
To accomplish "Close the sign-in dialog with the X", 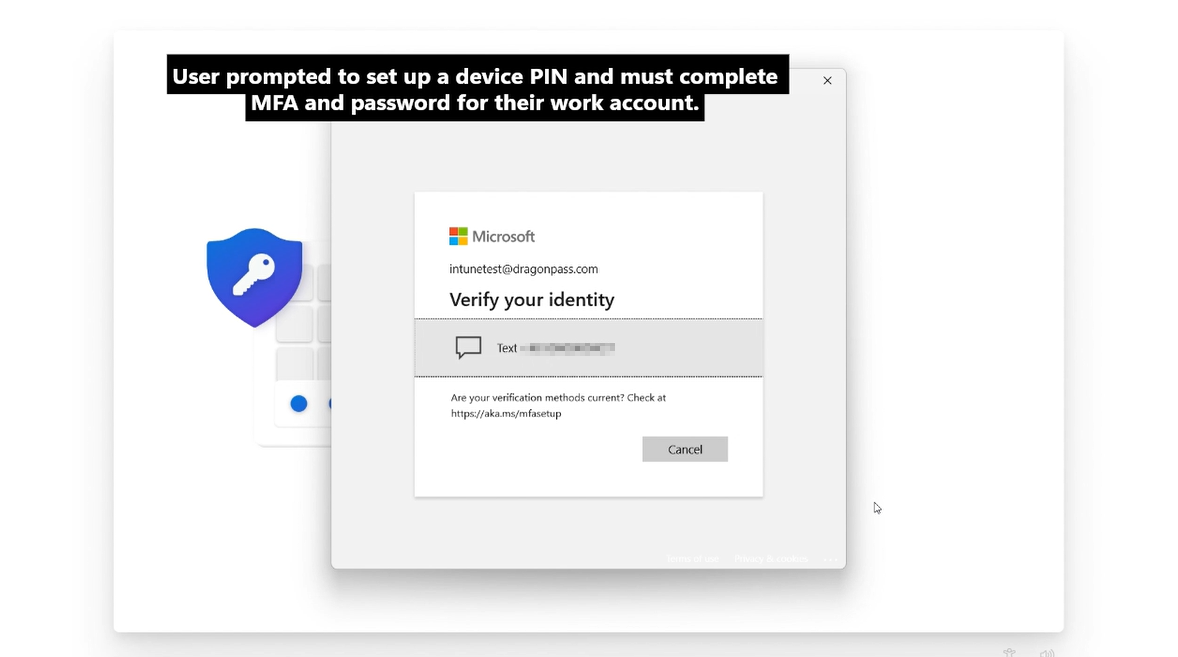I will pos(827,80).
